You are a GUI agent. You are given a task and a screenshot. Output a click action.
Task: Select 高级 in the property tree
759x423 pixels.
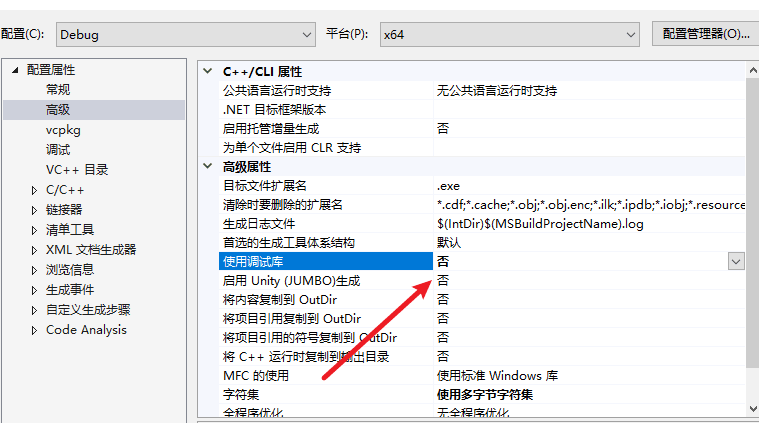click(x=58, y=110)
